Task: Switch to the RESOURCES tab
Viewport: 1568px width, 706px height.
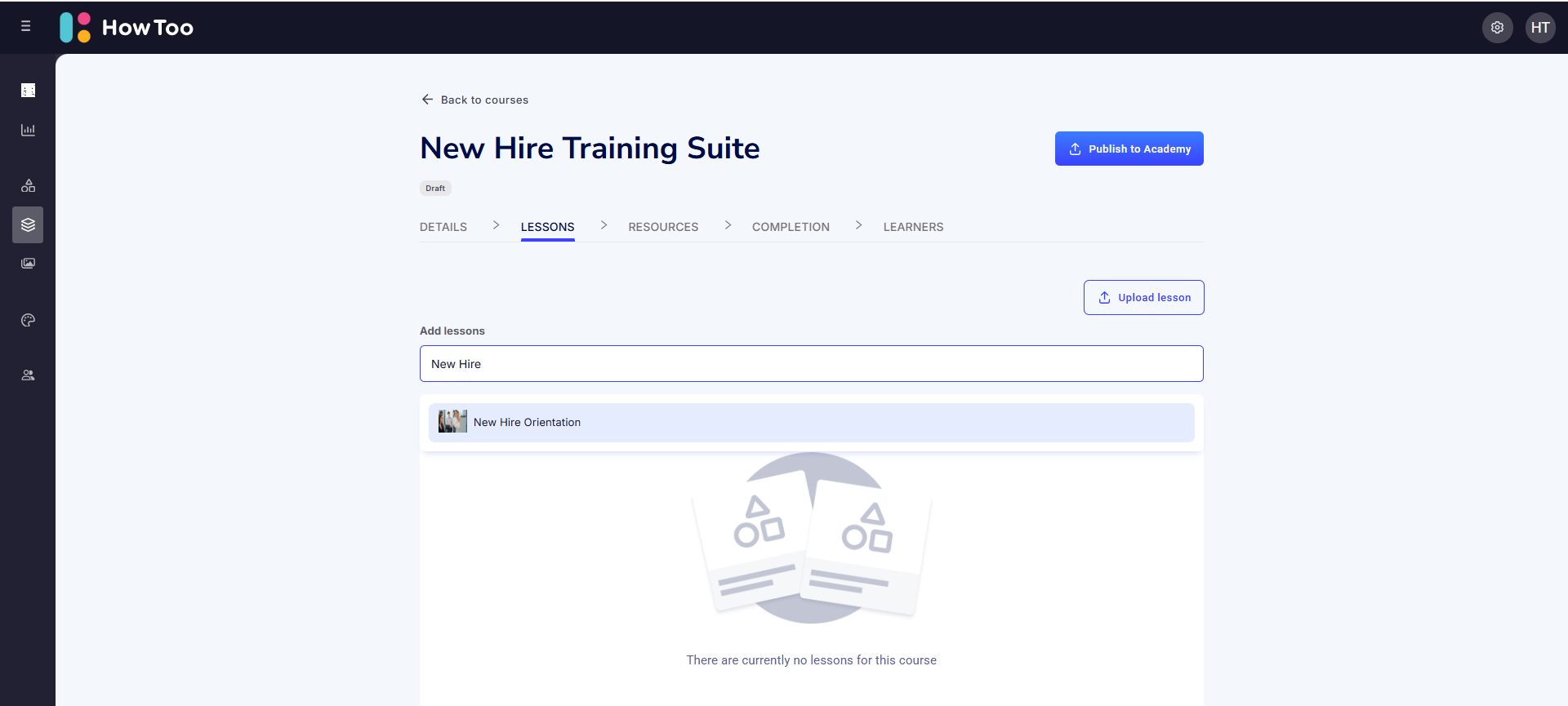Action: click(x=663, y=227)
